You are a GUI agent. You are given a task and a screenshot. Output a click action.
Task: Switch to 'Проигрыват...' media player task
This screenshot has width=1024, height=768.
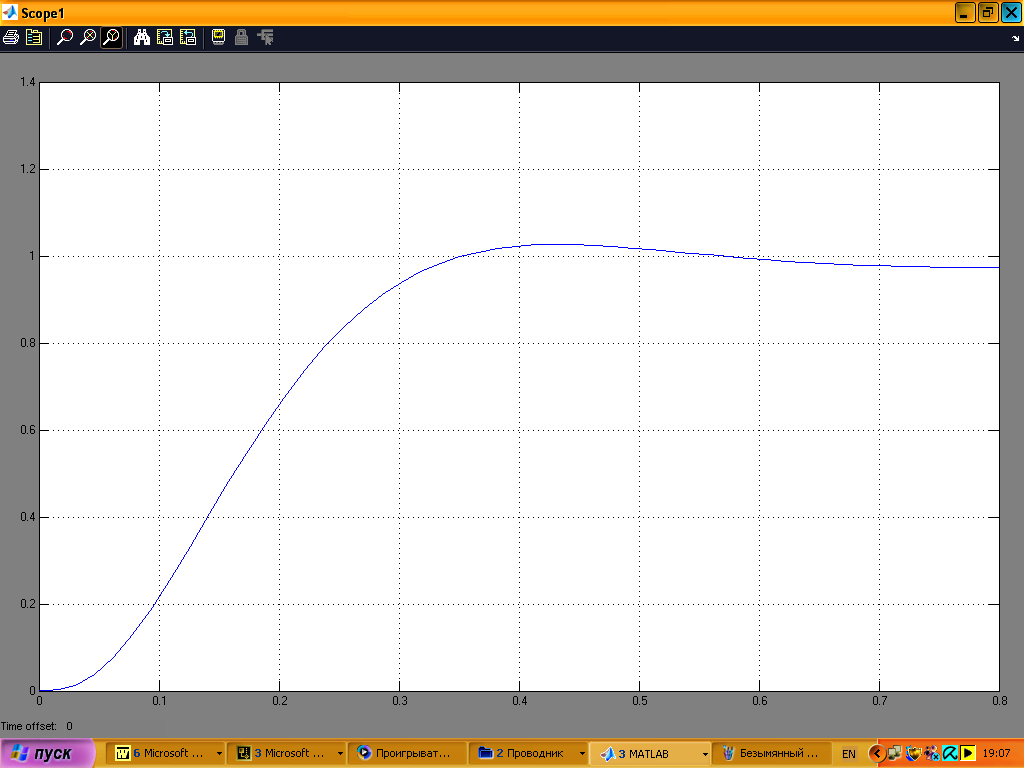[x=408, y=753]
